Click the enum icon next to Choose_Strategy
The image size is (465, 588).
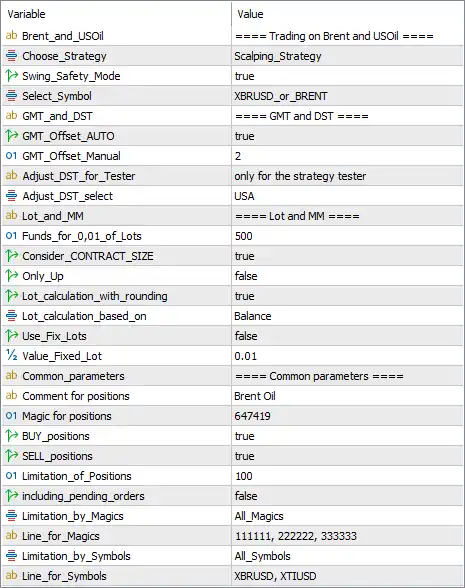coord(12,56)
